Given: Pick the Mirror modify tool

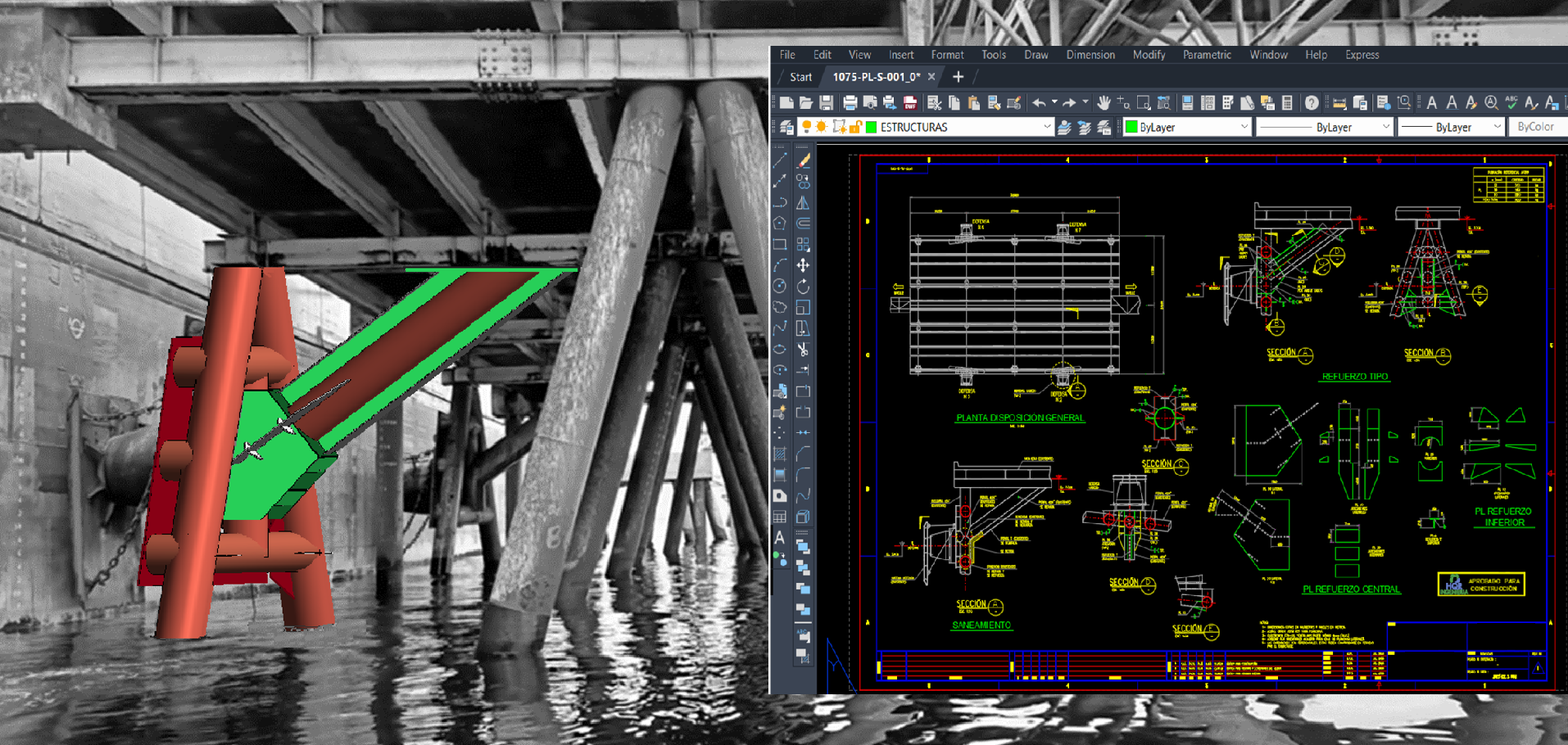Looking at the screenshot, I should pyautogui.click(x=803, y=202).
